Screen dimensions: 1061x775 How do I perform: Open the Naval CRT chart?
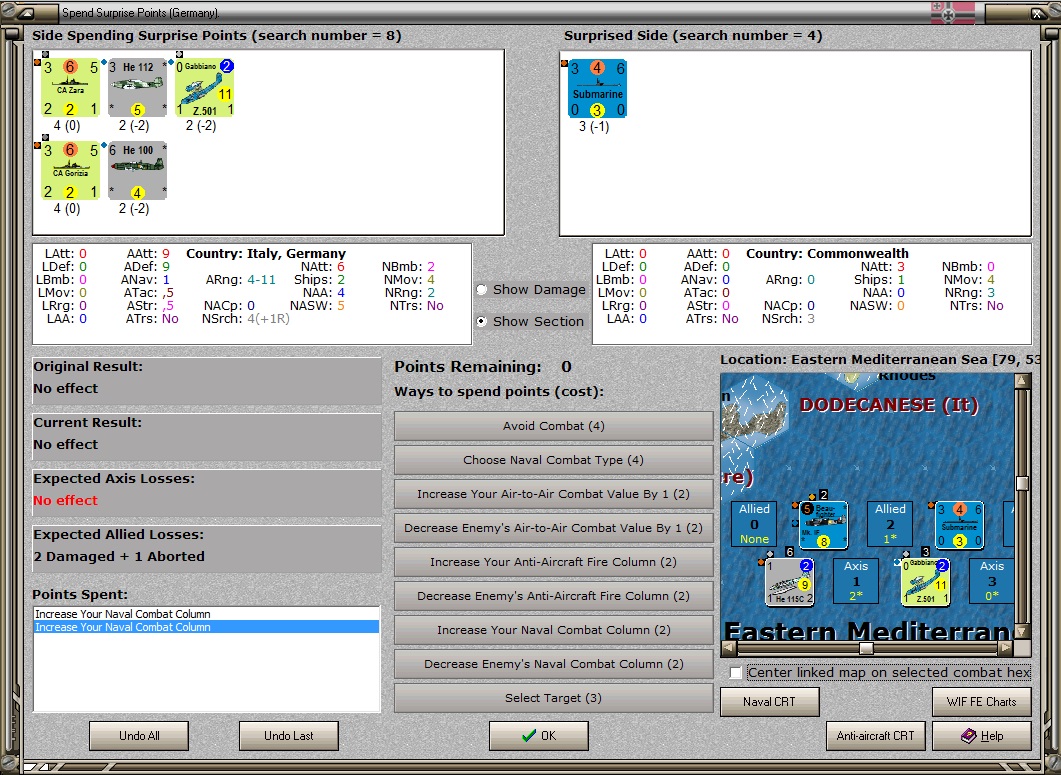769,701
